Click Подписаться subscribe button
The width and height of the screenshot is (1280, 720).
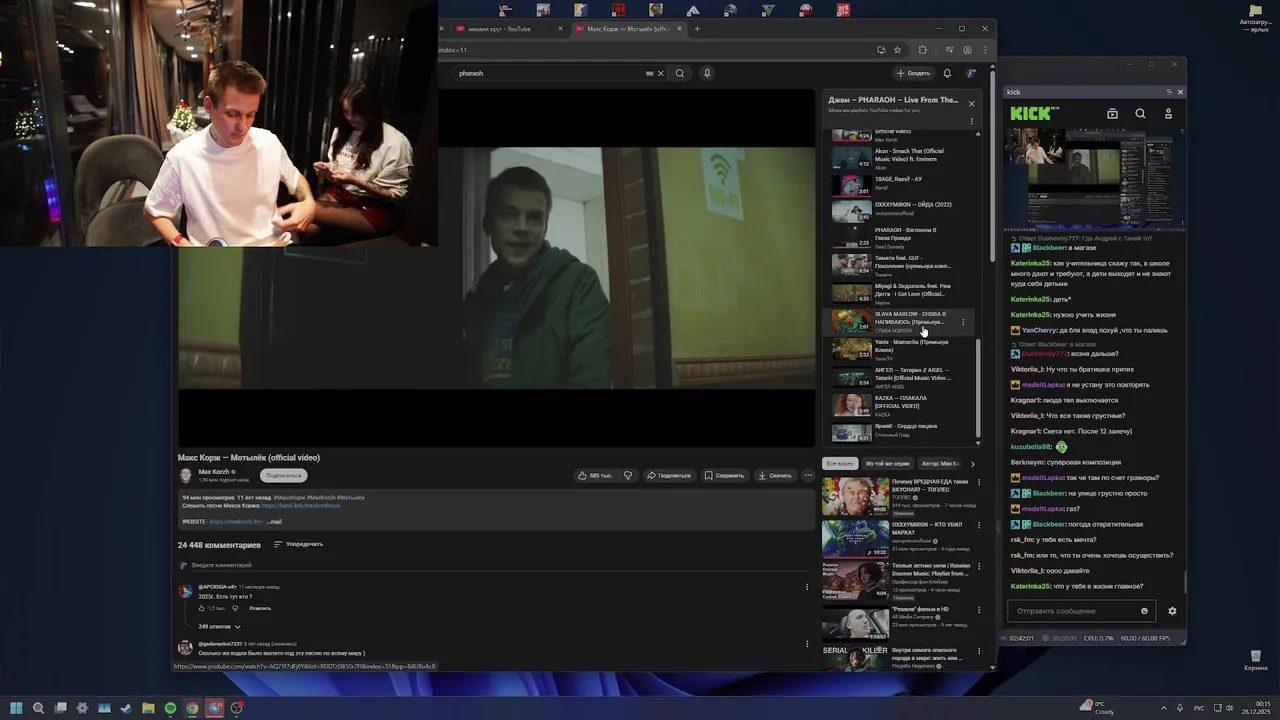coord(283,475)
